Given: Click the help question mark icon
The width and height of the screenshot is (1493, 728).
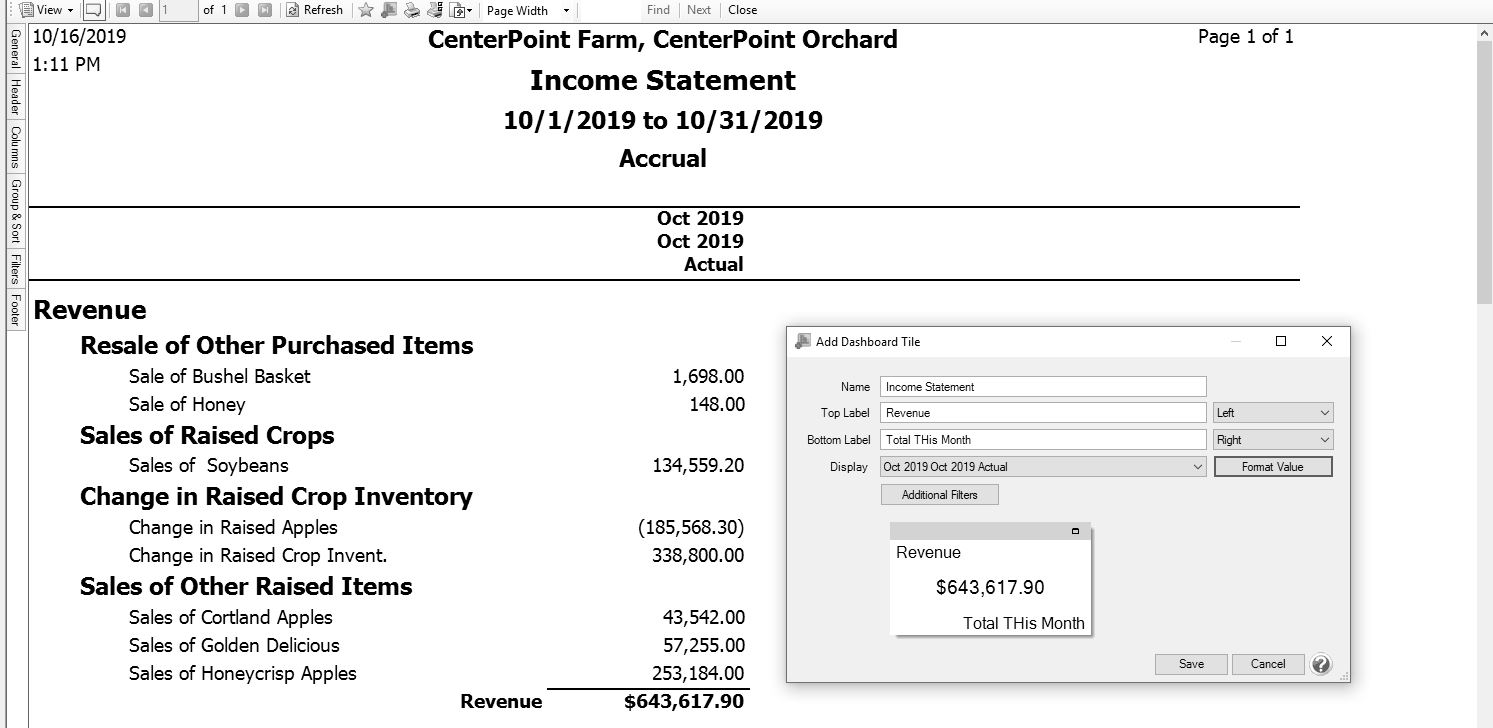Looking at the screenshot, I should click(x=1321, y=664).
